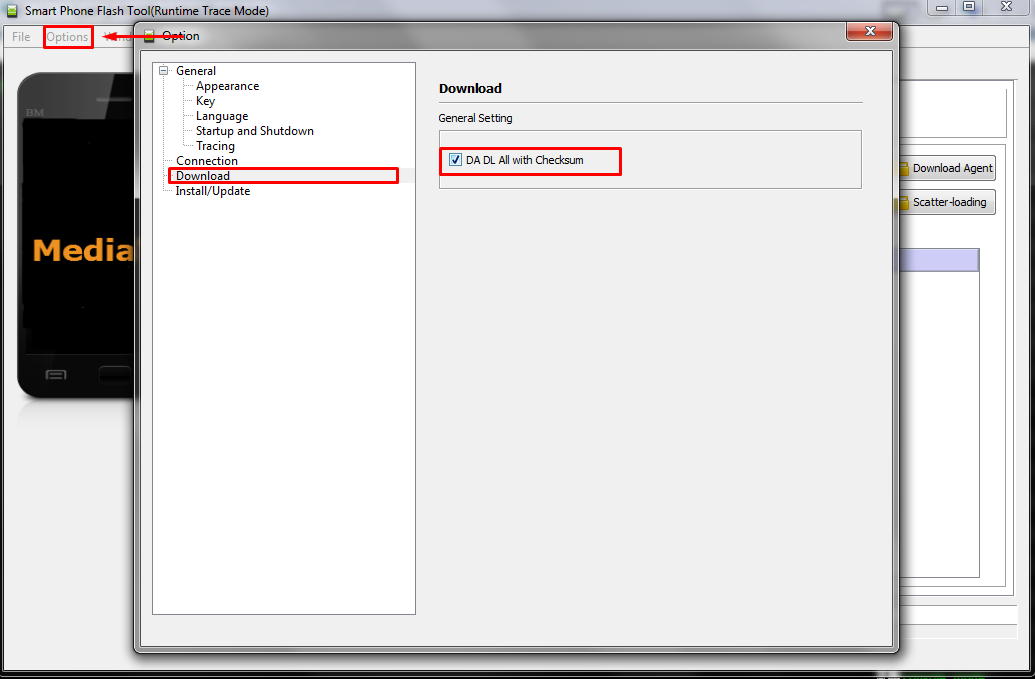Click the Scatter-loading folder icon
This screenshot has width=1035, height=679.
tap(904, 203)
